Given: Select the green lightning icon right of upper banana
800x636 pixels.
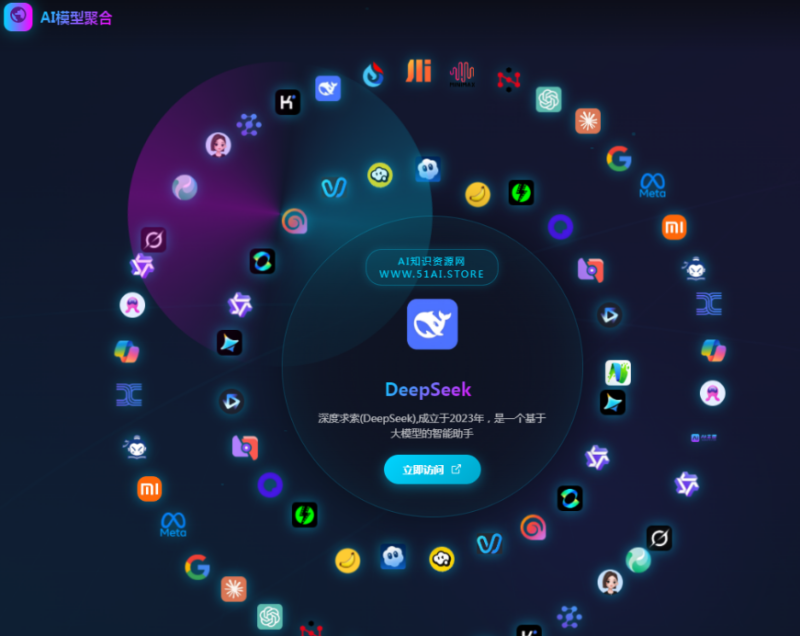Looking at the screenshot, I should [521, 192].
